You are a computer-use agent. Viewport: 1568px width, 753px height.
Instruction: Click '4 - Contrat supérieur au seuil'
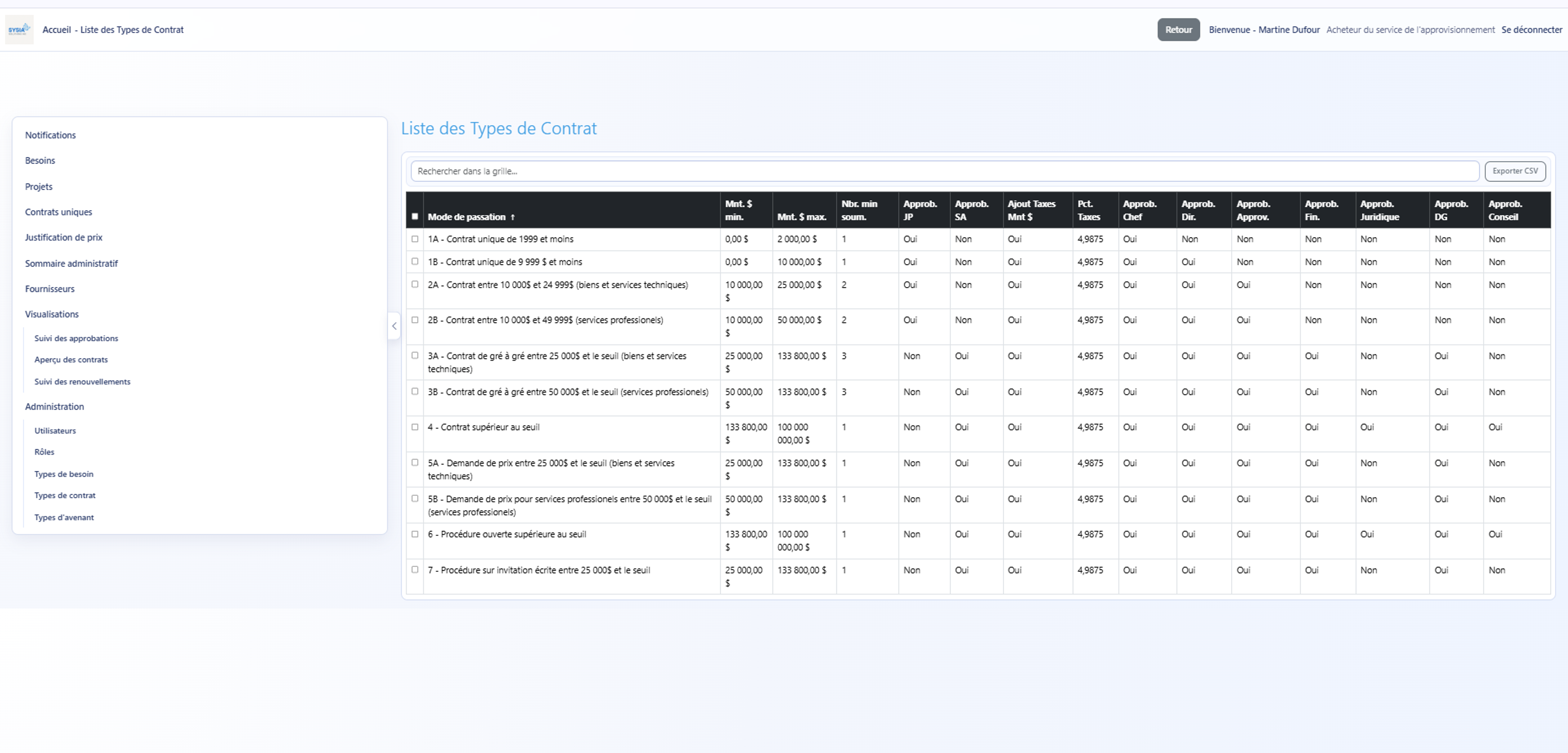[x=483, y=427]
